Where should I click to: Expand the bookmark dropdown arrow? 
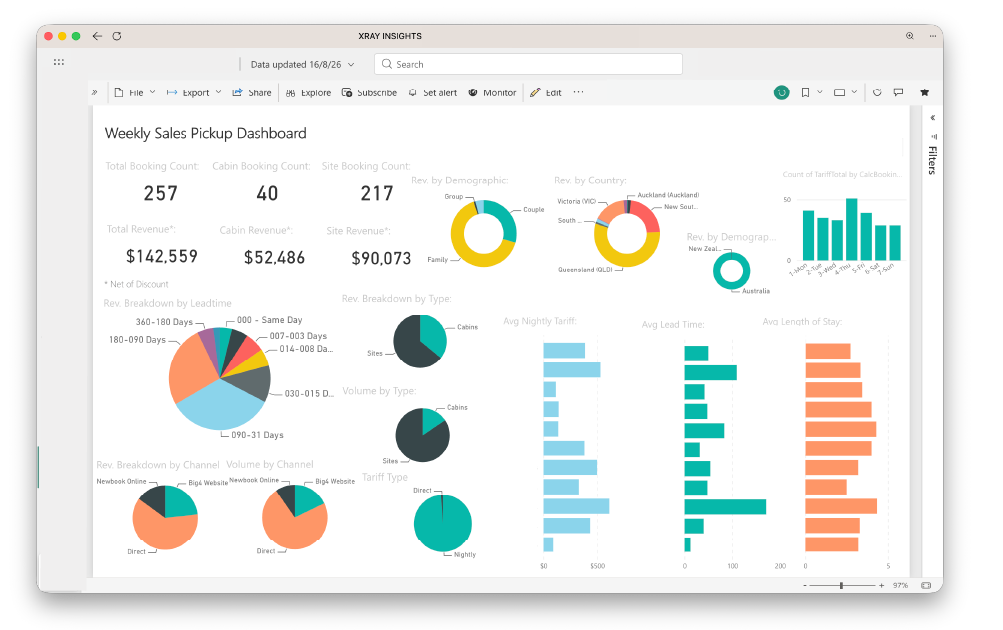(819, 92)
